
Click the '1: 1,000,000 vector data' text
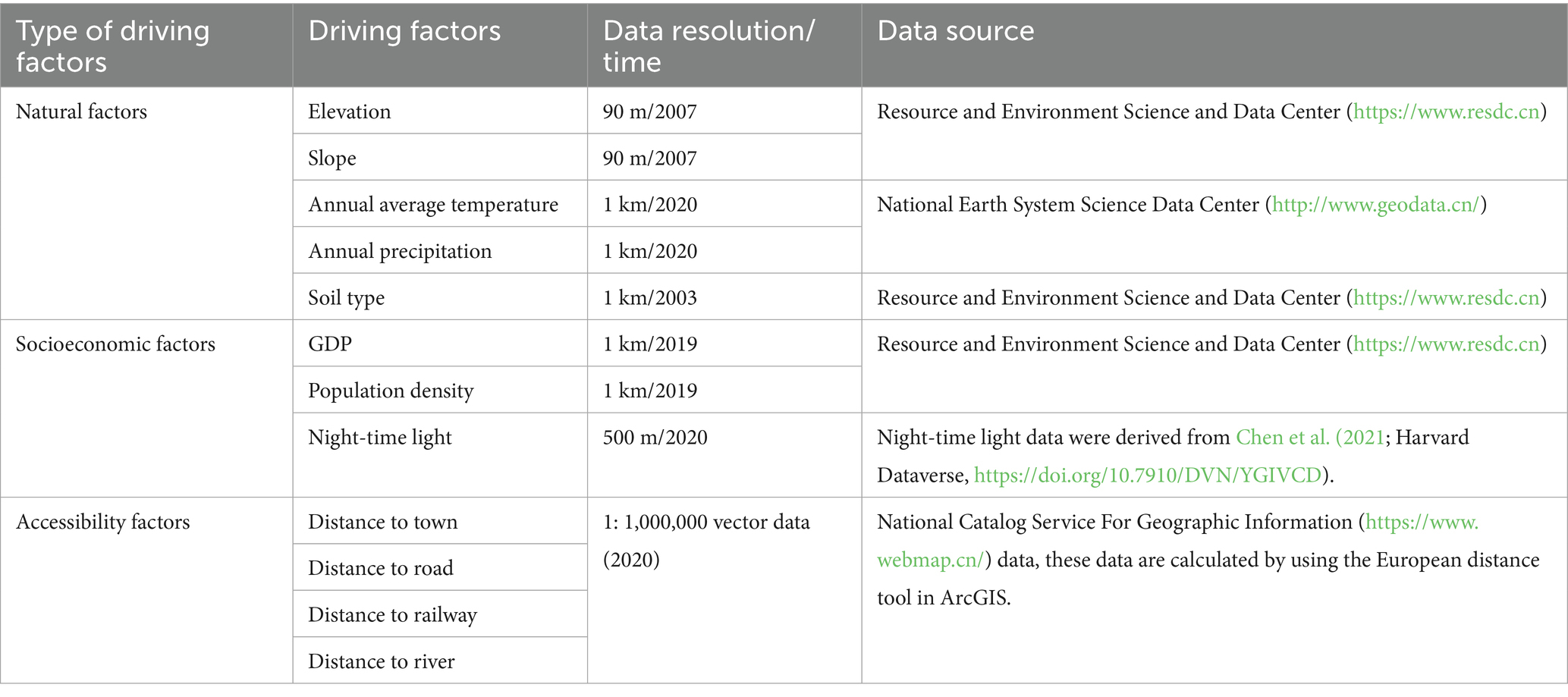pos(706,522)
